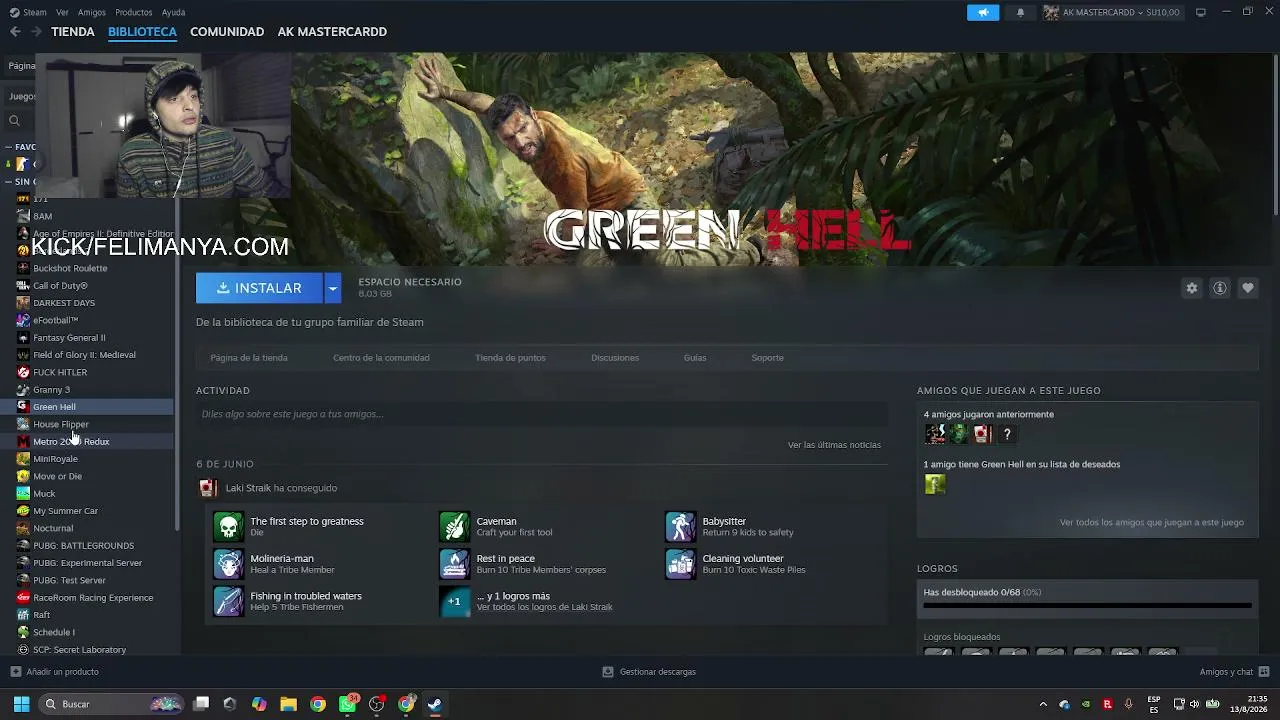
Task: Open the Ayuda menu
Action: (x=173, y=12)
